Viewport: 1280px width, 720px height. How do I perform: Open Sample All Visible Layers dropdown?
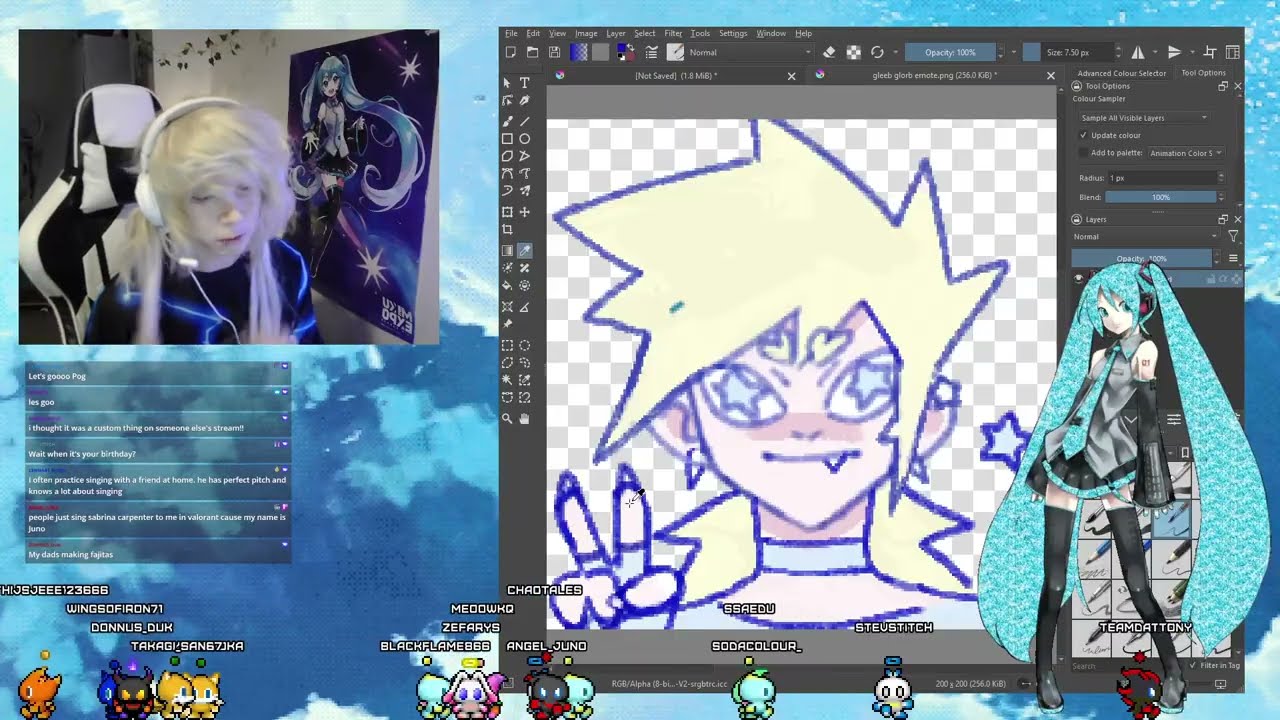[1144, 118]
